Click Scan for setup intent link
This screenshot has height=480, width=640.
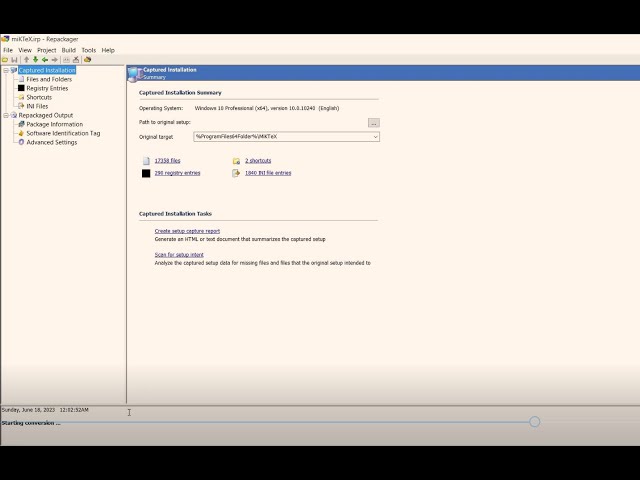(179, 255)
